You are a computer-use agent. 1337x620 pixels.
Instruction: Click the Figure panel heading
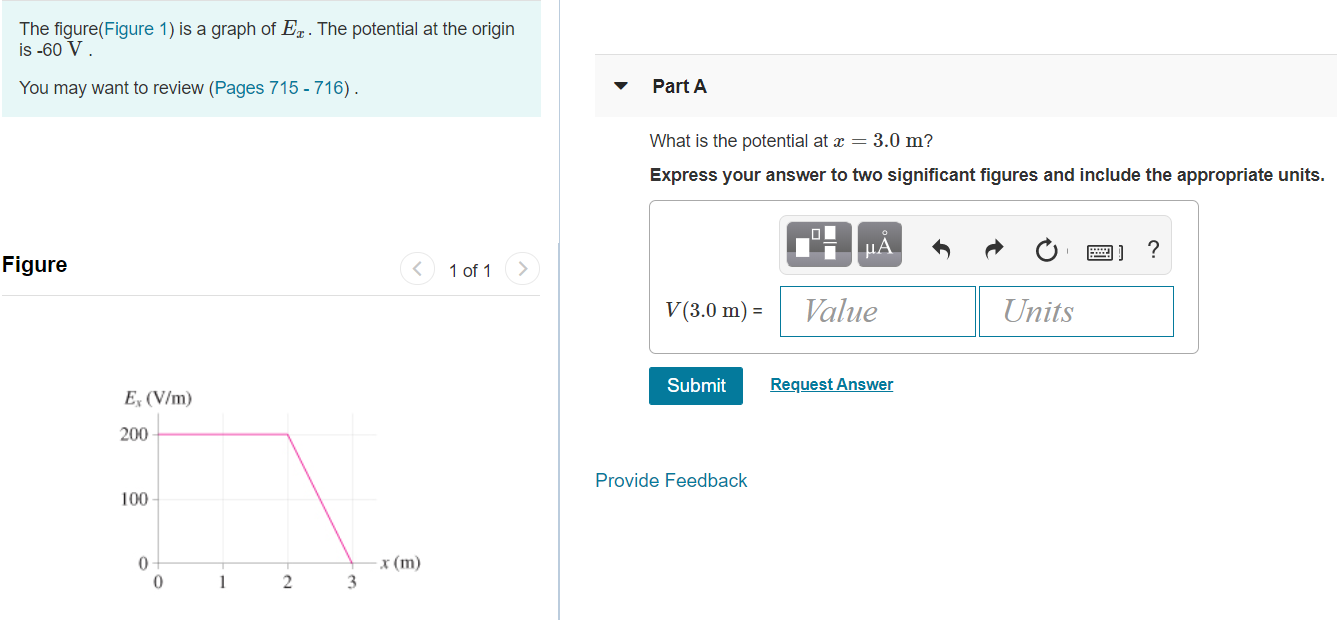(x=35, y=265)
